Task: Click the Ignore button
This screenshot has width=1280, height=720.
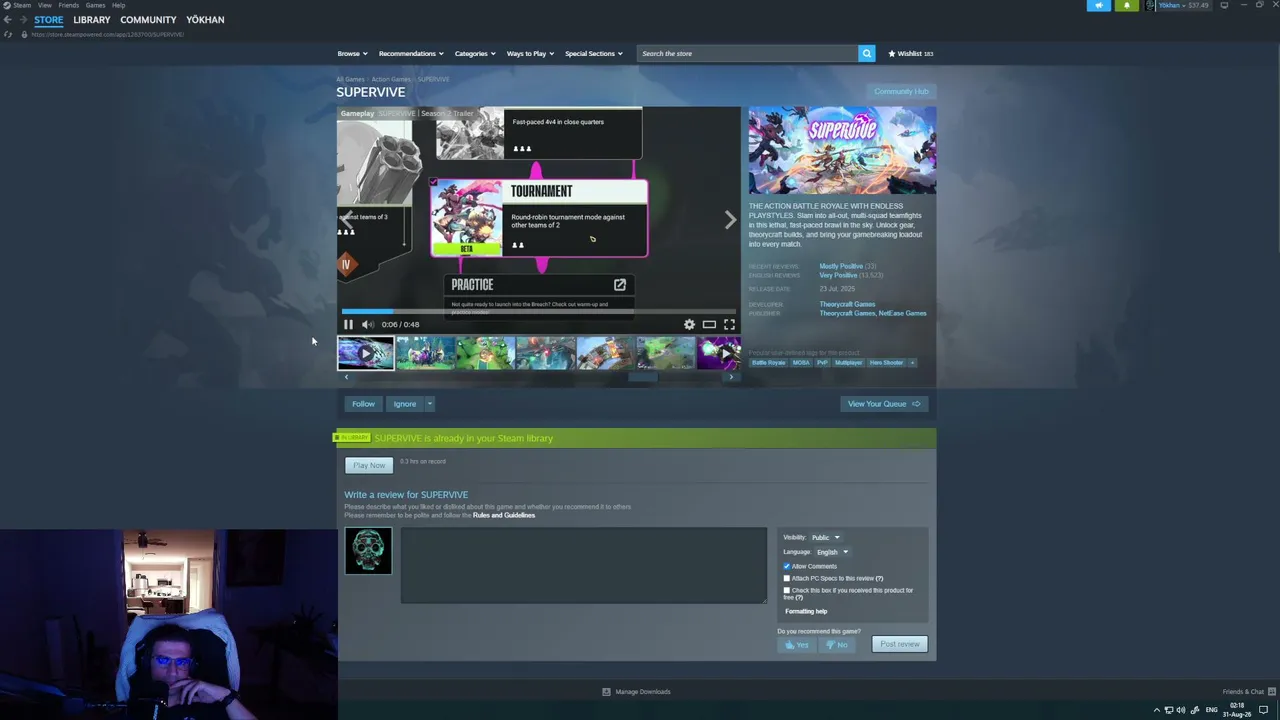Action: (404, 404)
